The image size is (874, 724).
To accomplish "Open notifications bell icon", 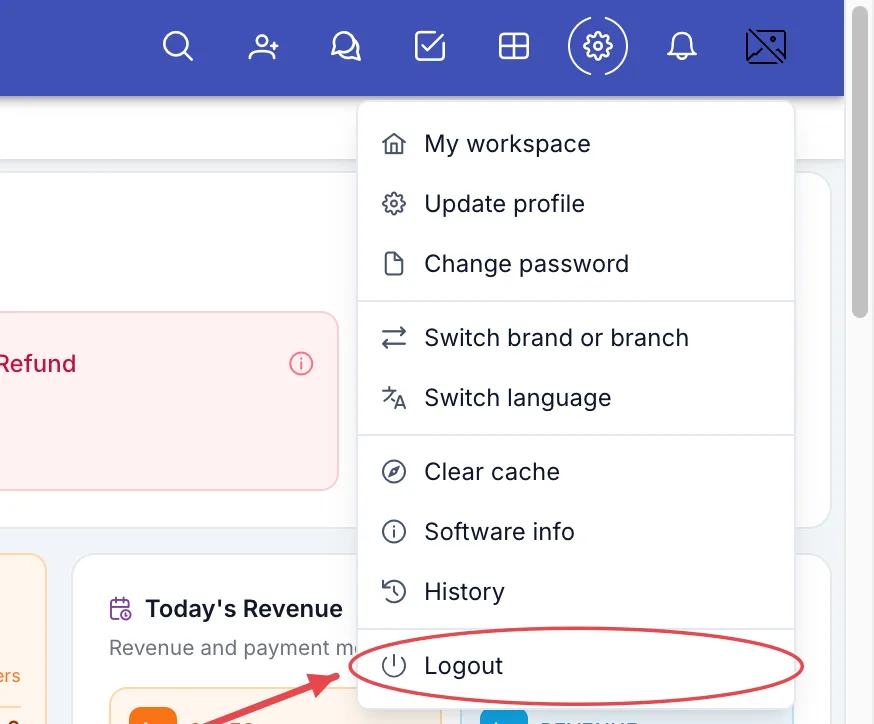I will pyautogui.click(x=682, y=46).
